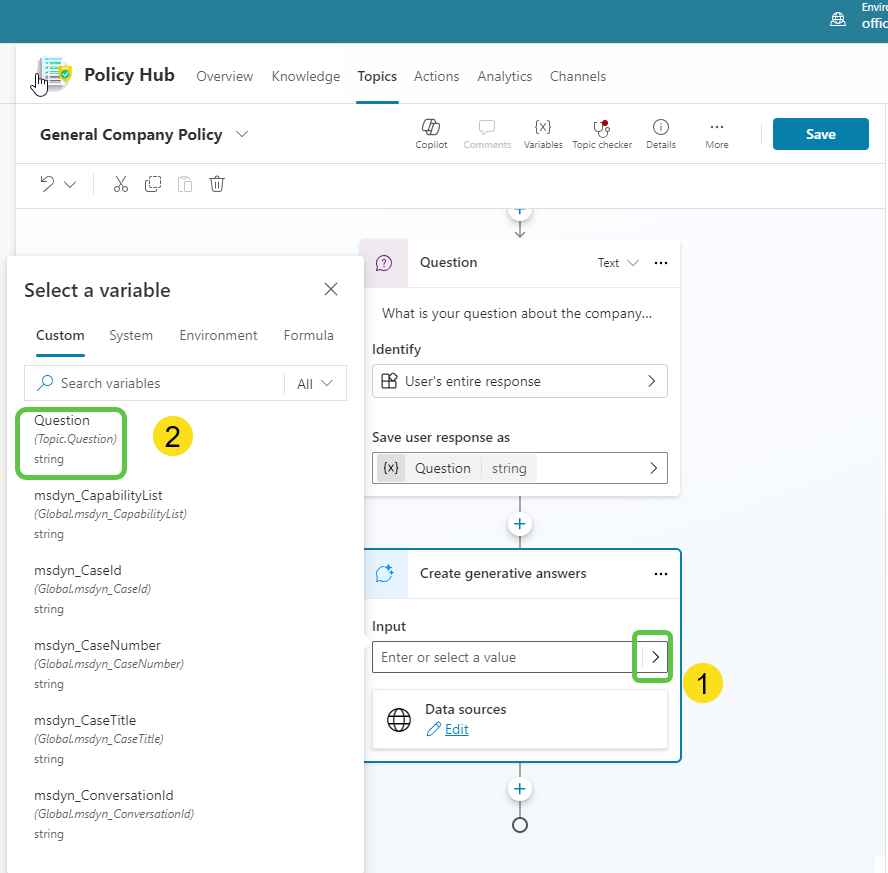Click the Edit data sources link
The width and height of the screenshot is (888, 873).
click(x=456, y=729)
